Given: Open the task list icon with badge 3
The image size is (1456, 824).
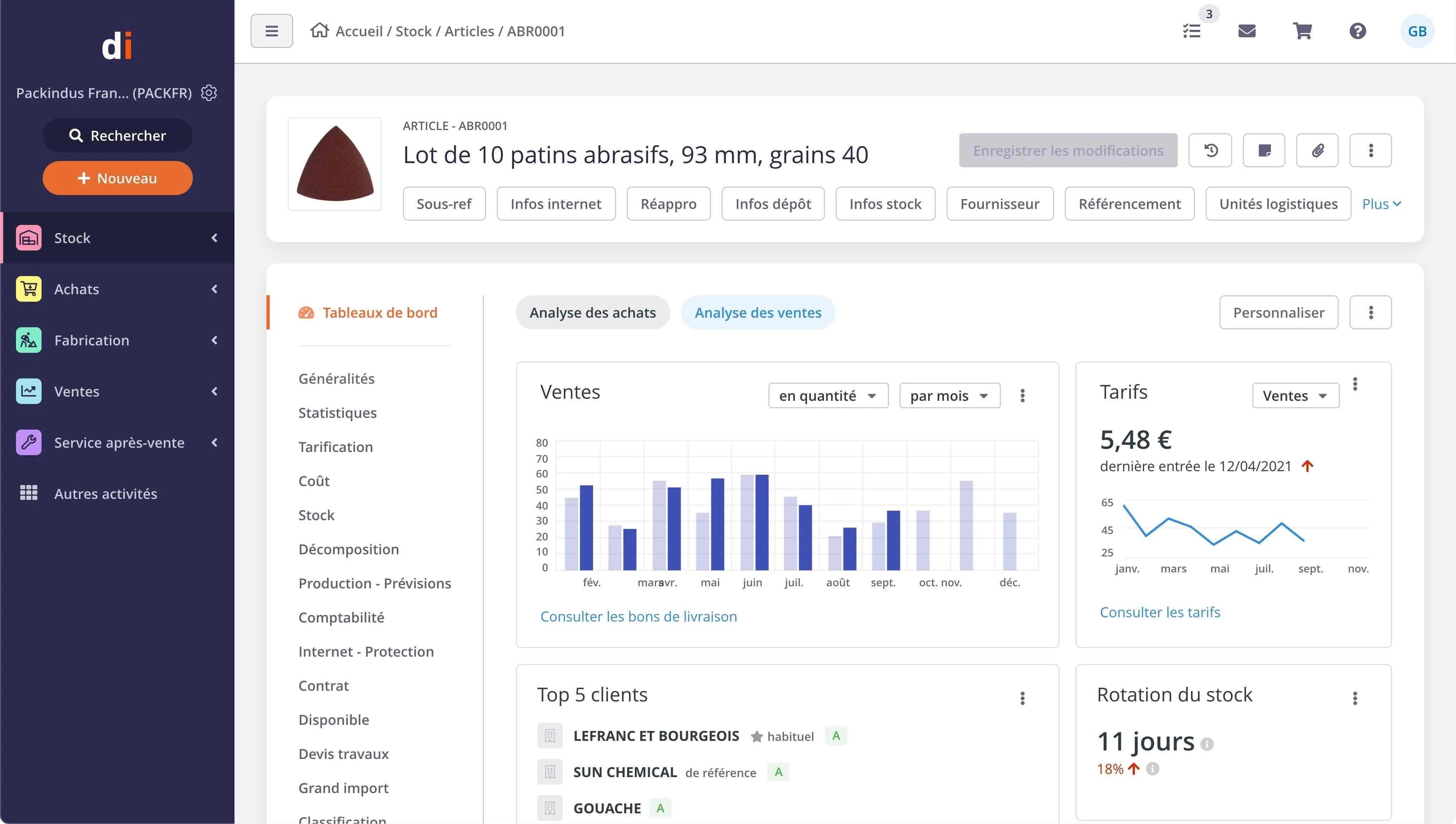Looking at the screenshot, I should [x=1192, y=31].
